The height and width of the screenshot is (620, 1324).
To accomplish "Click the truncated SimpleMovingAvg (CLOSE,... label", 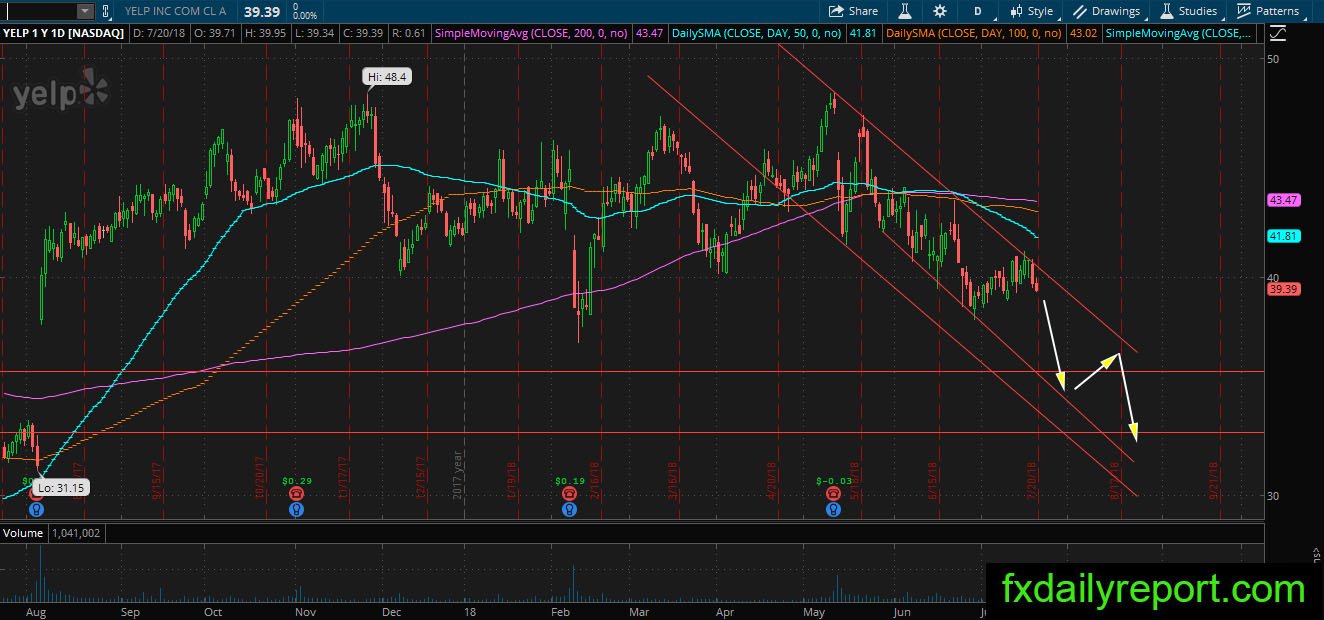I will (1180, 33).
